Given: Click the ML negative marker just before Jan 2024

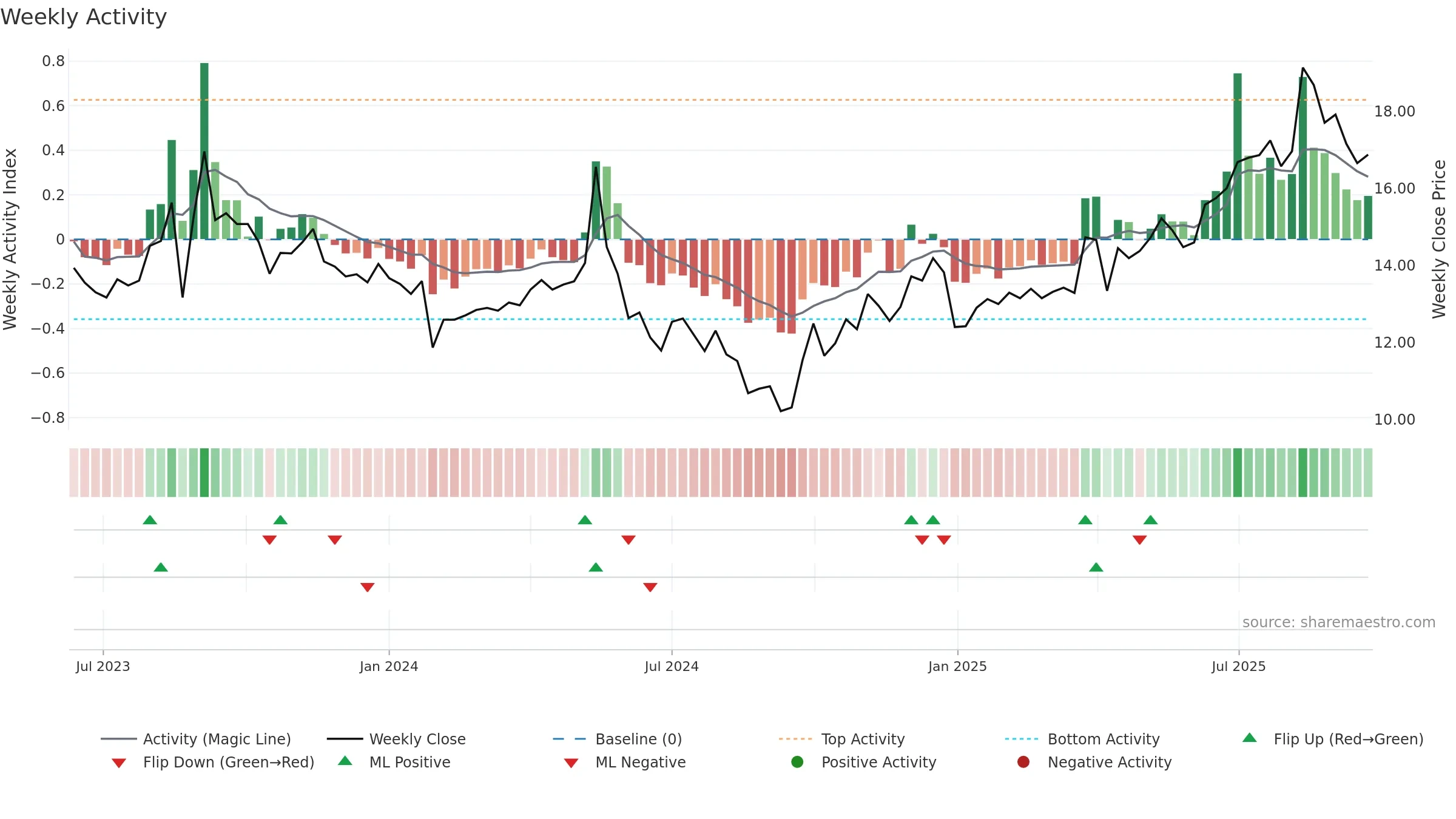Looking at the screenshot, I should click(x=368, y=587).
